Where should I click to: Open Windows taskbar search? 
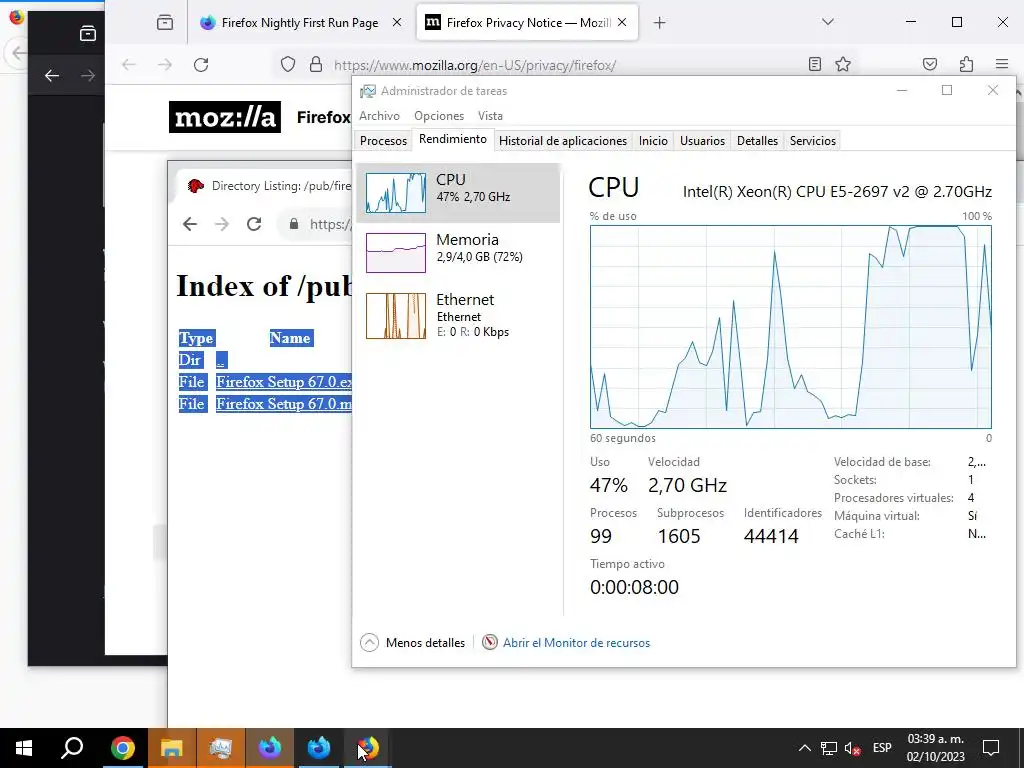click(72, 748)
